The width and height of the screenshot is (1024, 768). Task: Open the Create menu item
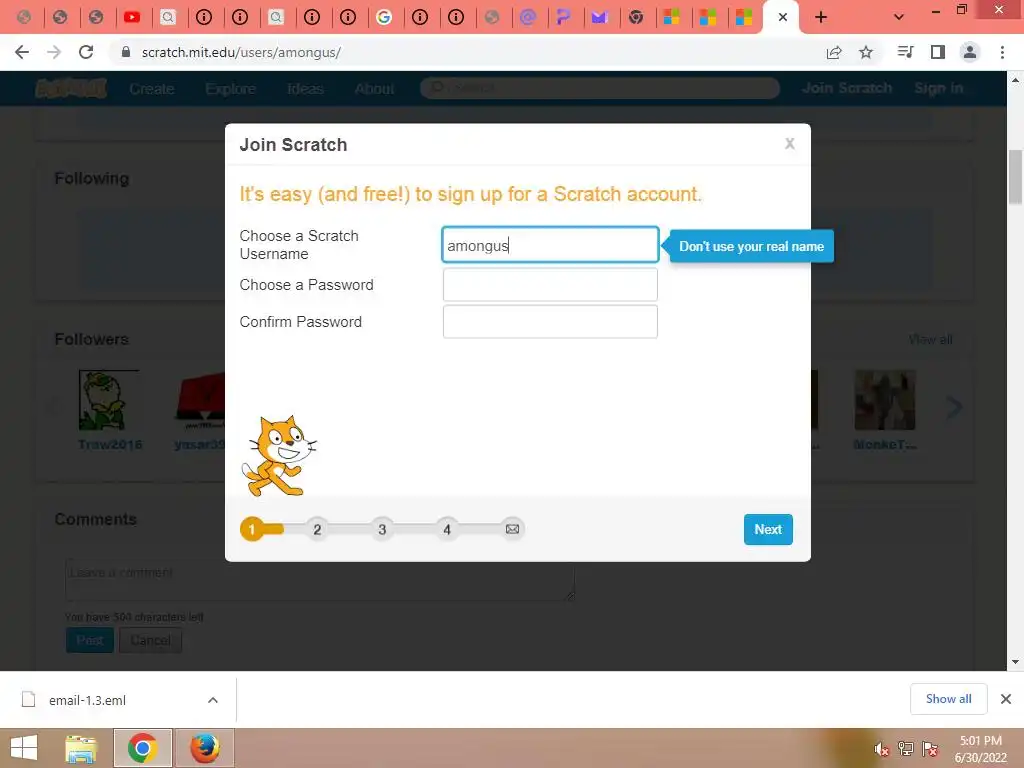click(x=152, y=88)
